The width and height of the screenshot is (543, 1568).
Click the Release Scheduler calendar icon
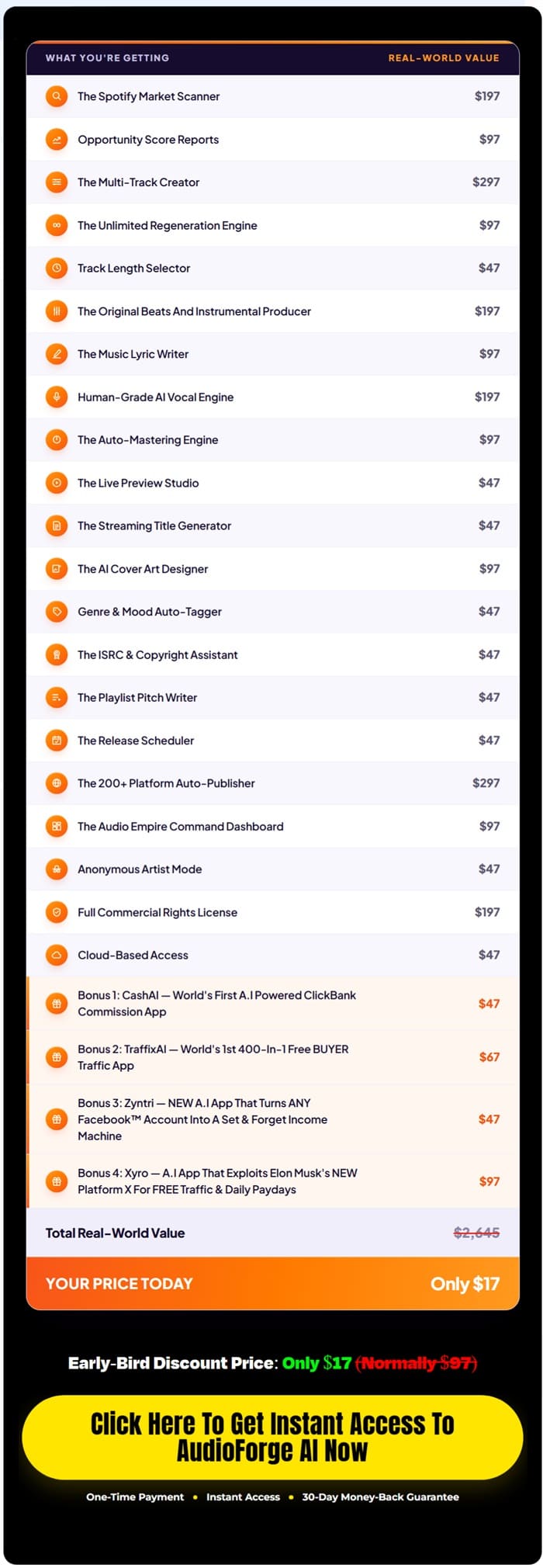tap(57, 741)
